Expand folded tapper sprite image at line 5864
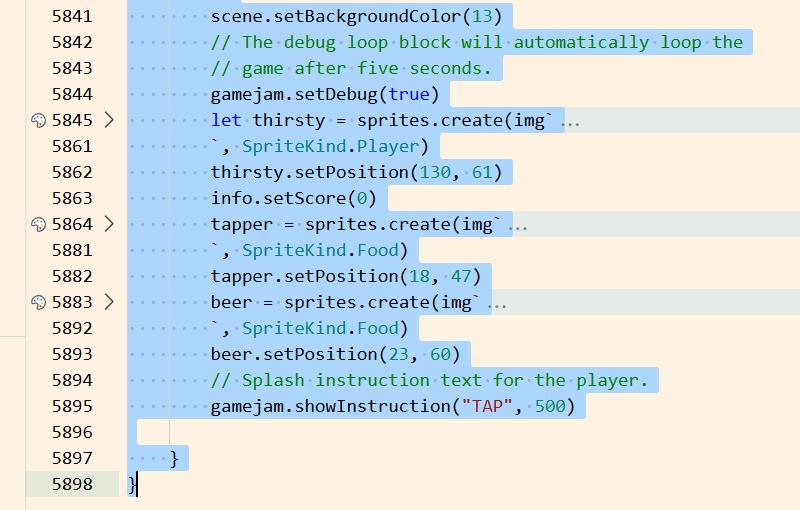Image resolution: width=800 pixels, height=510 pixels. click(109, 224)
